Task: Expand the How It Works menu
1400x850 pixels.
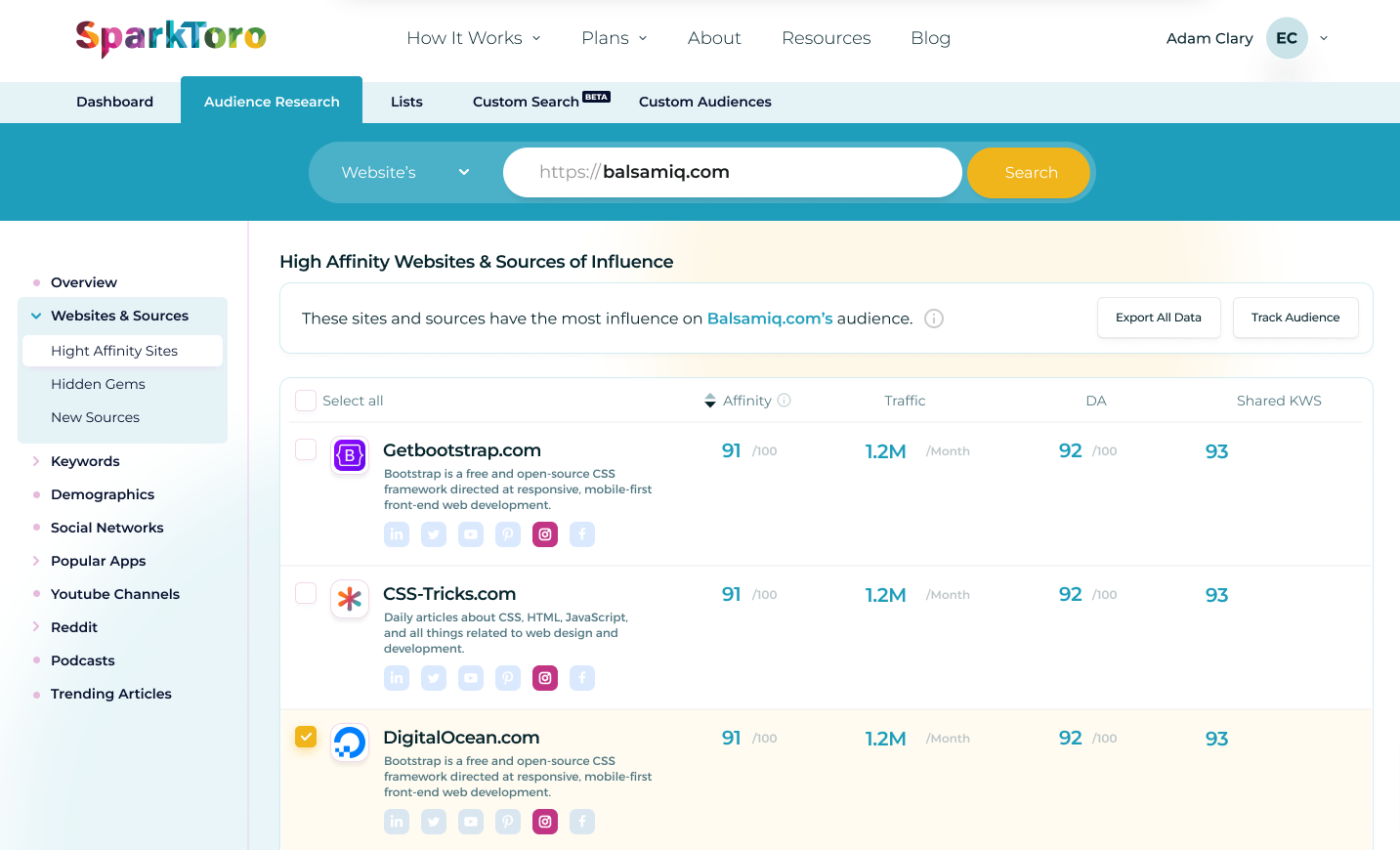Action: tap(474, 38)
